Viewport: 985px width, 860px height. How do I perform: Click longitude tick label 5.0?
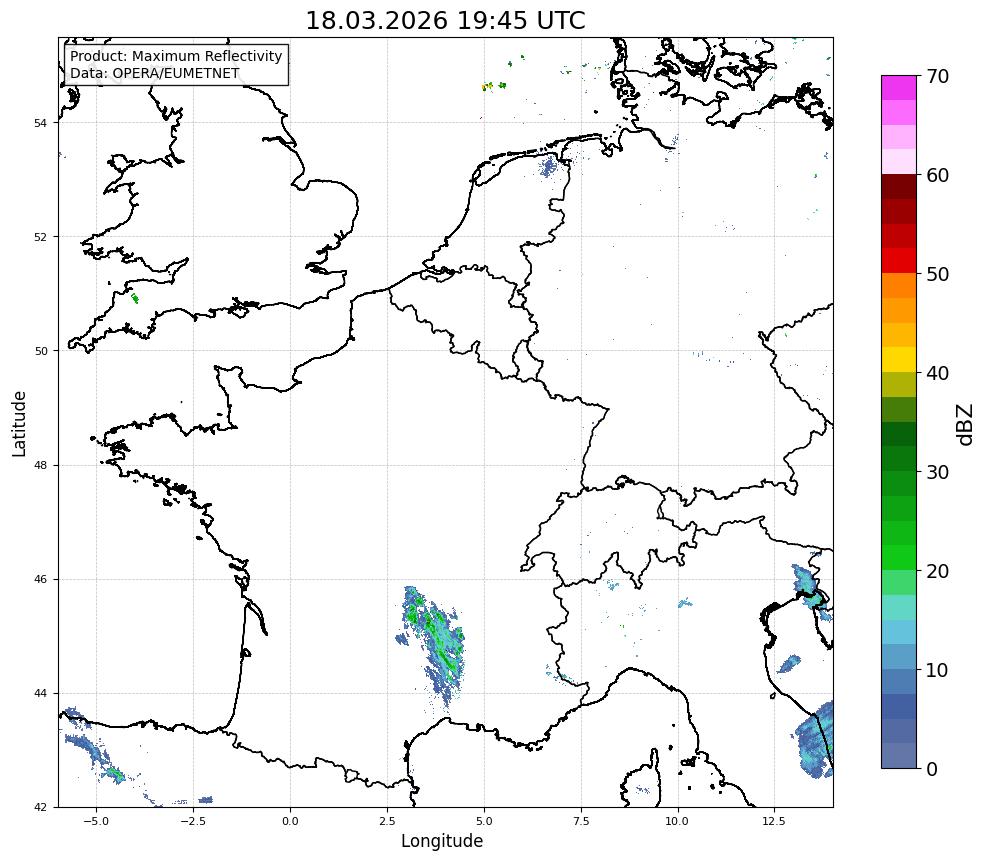(484, 821)
